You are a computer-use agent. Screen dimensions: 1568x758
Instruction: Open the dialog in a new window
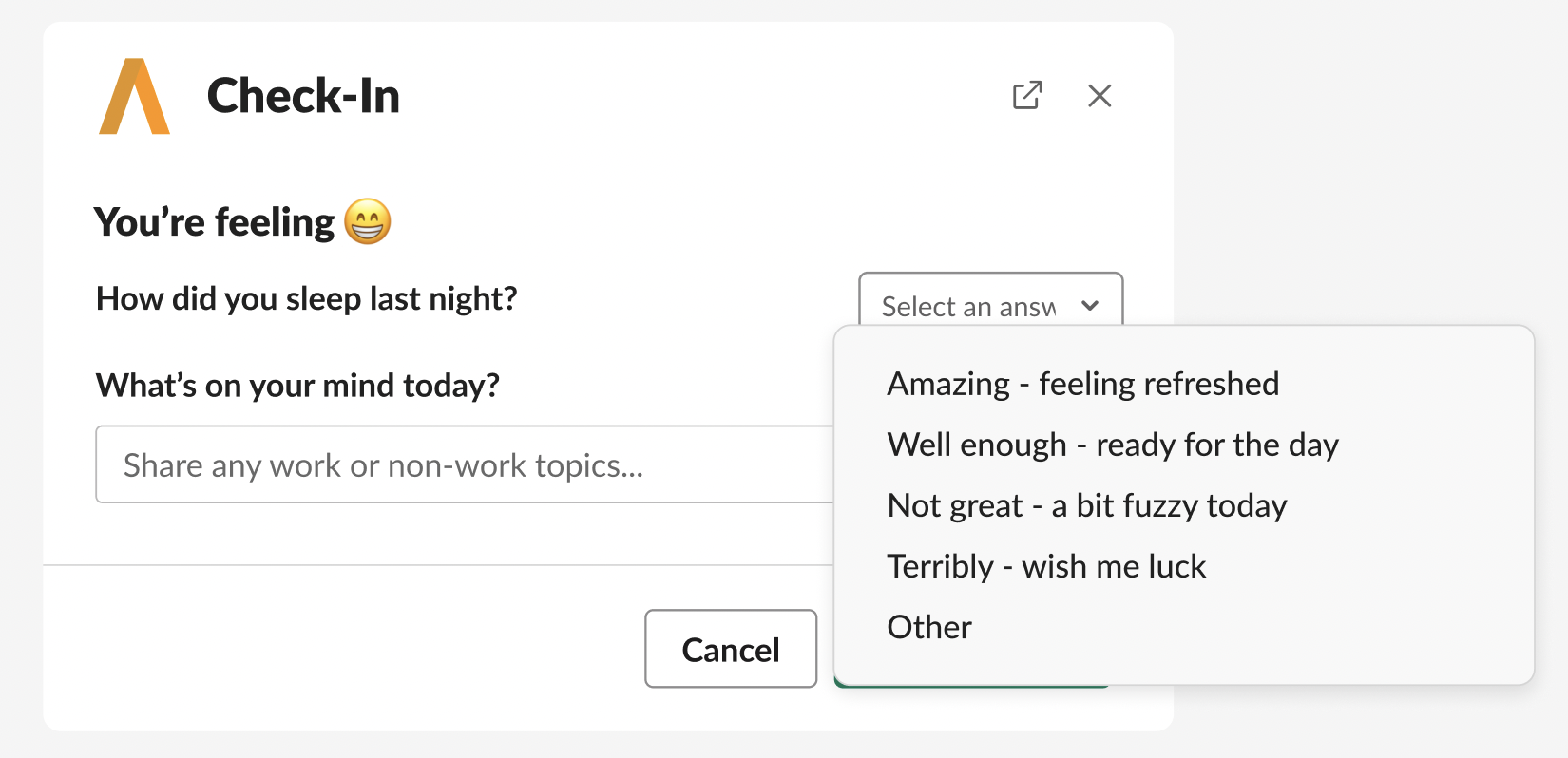click(x=1027, y=96)
